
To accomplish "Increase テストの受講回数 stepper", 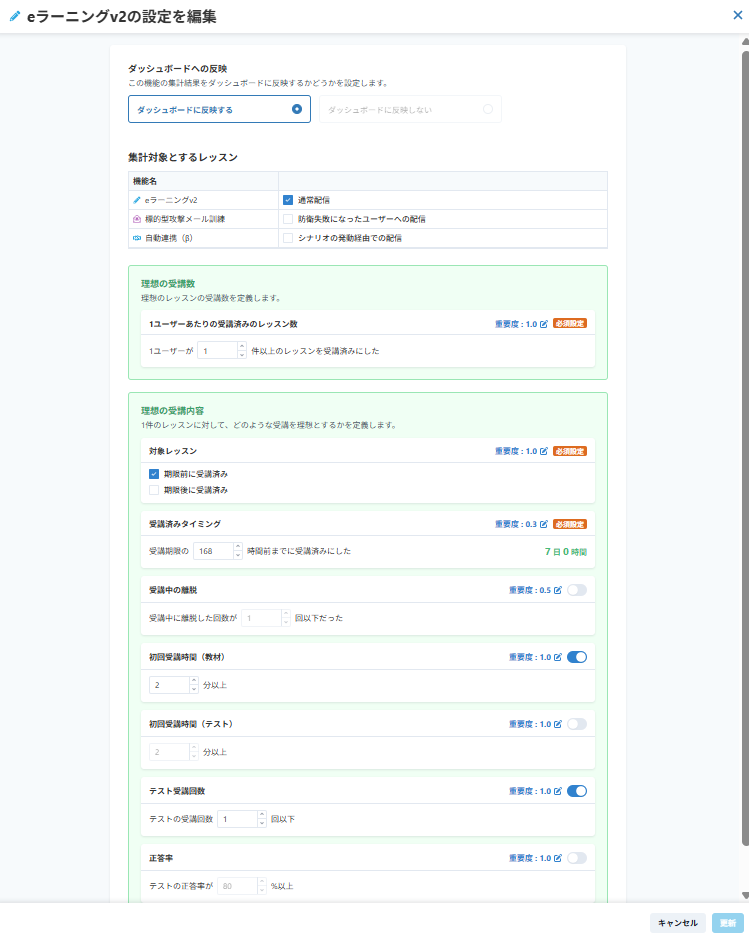I will 262,815.
